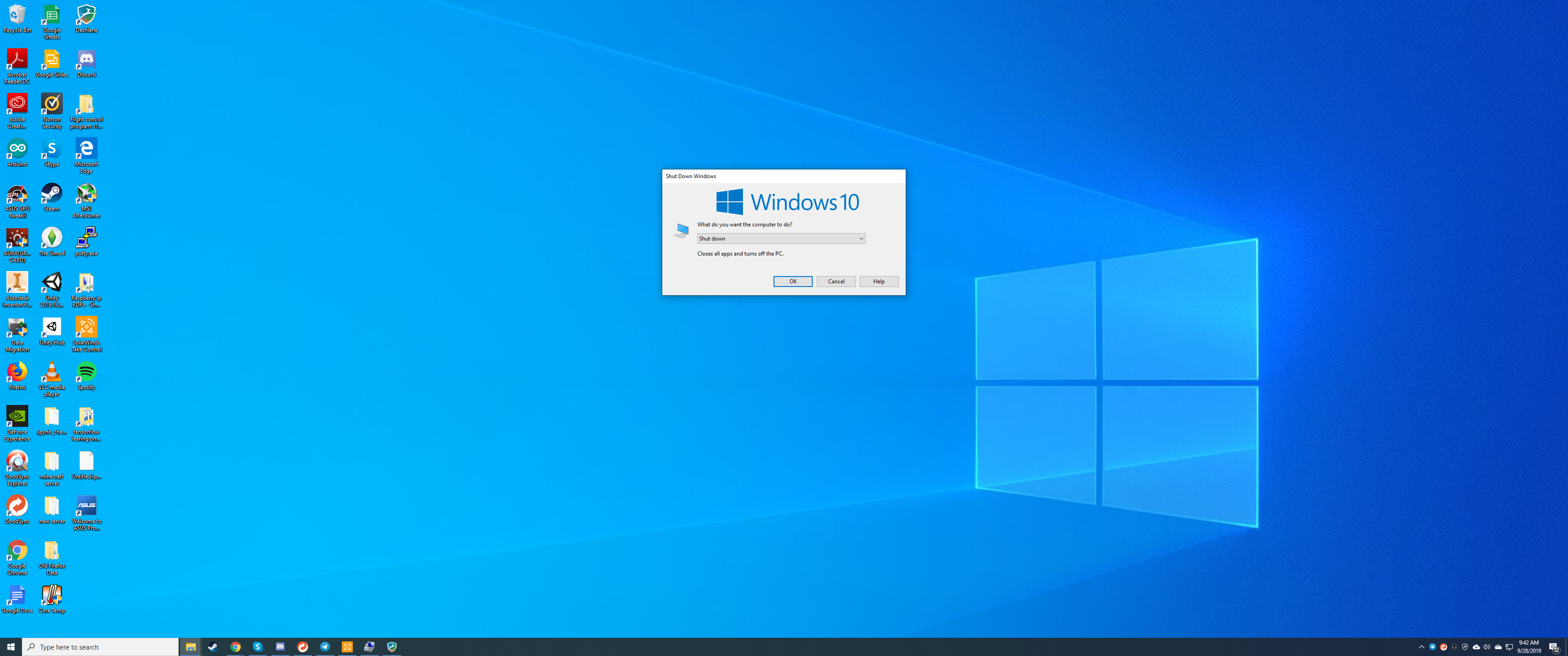This screenshot has width=1568, height=656.
Task: Select Acrobat Reader DC desktop icon
Action: [17, 67]
